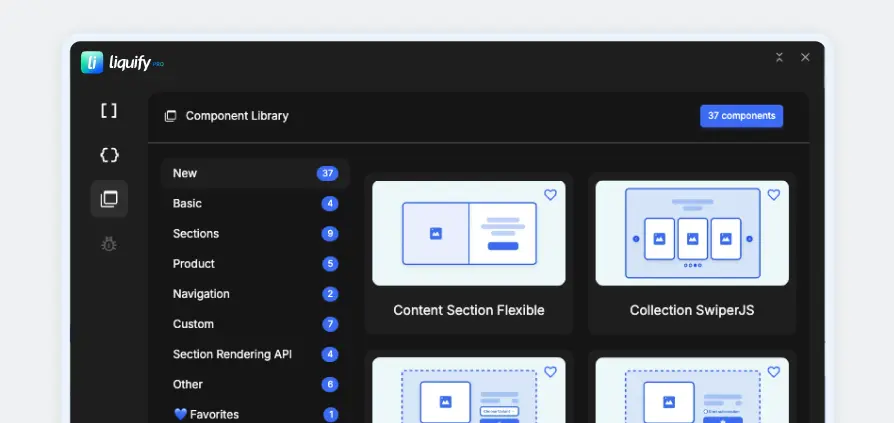Favorite the Content Section Flexible card
The image size is (894, 423).
click(550, 195)
